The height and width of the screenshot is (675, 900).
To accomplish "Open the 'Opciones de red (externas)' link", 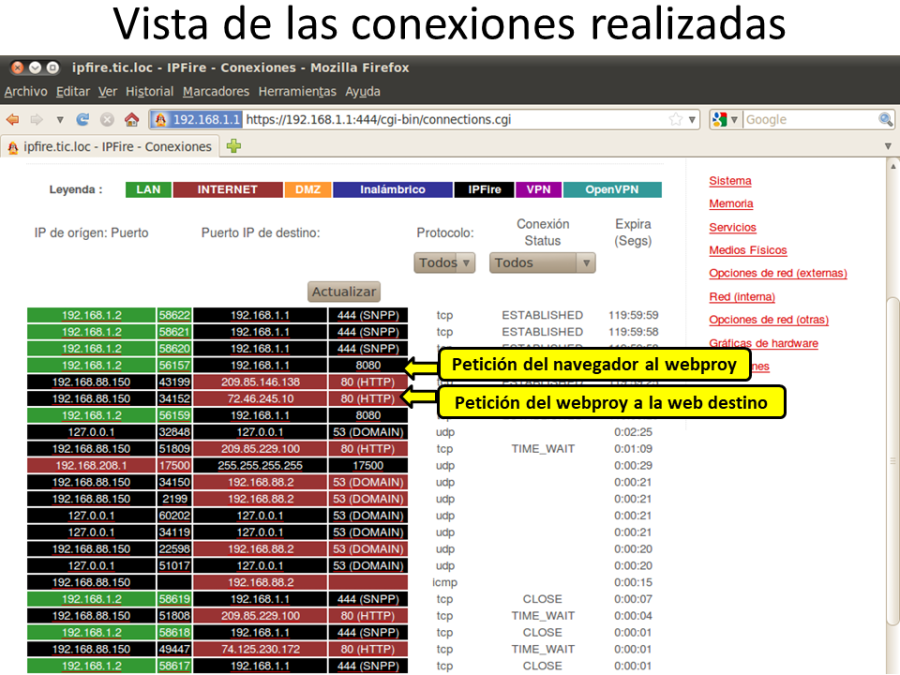I will (x=777, y=272).
